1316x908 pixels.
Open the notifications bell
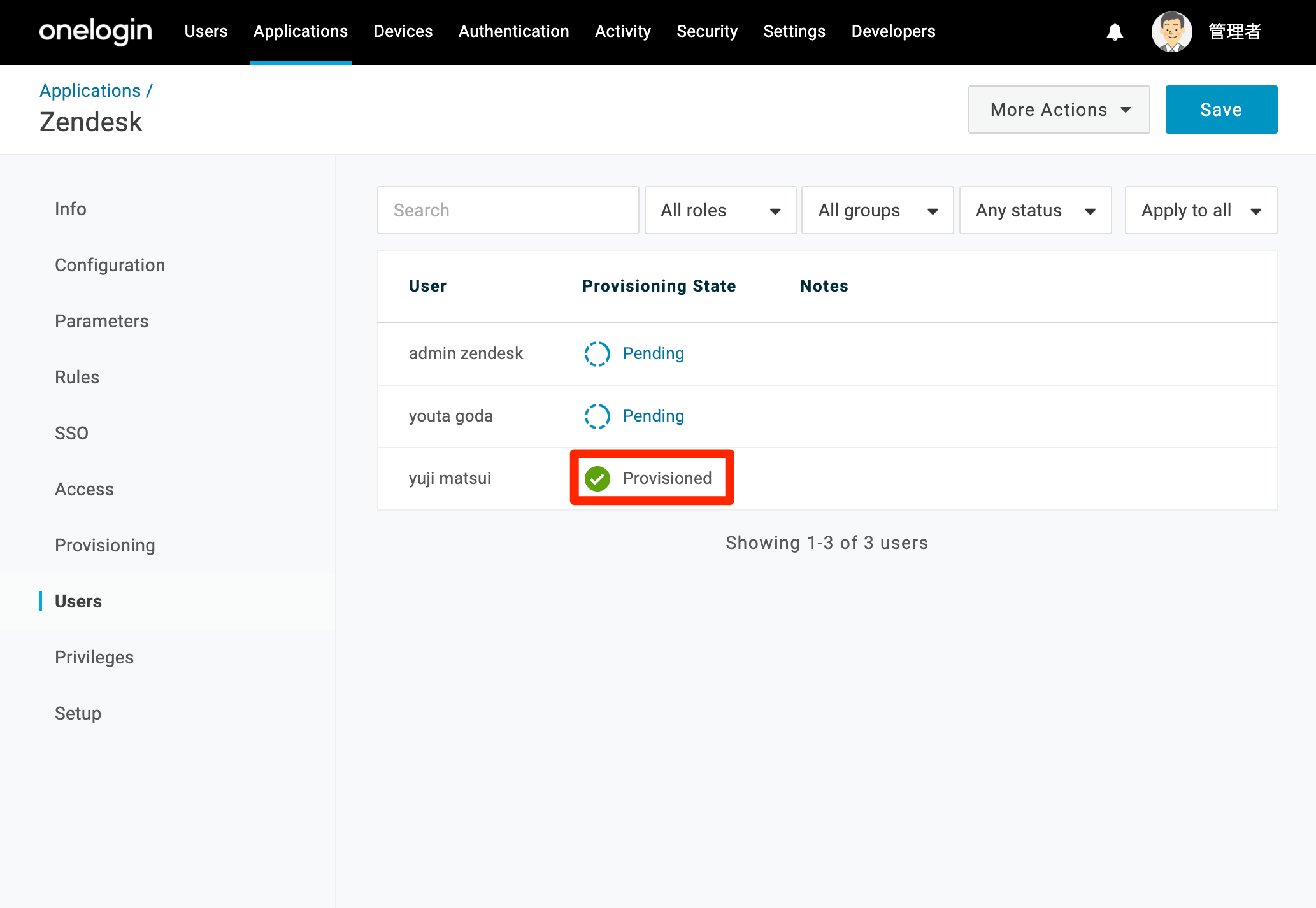[x=1114, y=31]
